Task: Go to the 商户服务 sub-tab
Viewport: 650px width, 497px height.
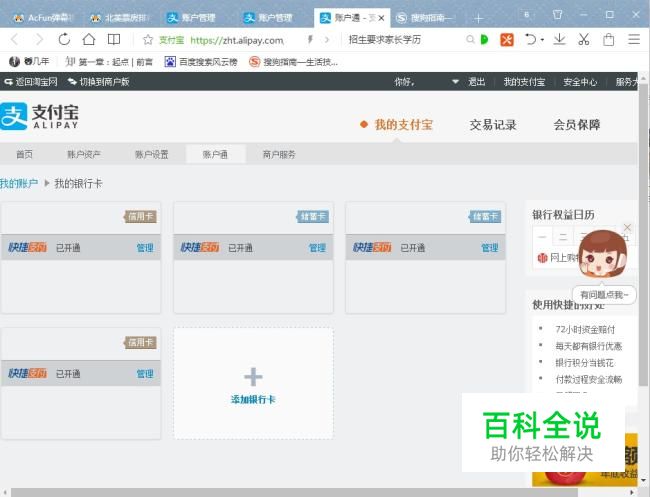Action: pyautogui.click(x=279, y=154)
